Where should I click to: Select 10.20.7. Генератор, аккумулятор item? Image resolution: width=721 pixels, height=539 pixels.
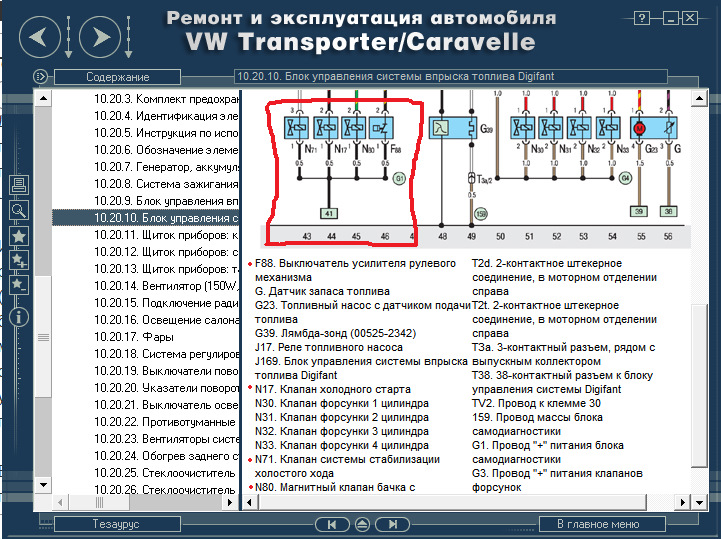tap(166, 167)
